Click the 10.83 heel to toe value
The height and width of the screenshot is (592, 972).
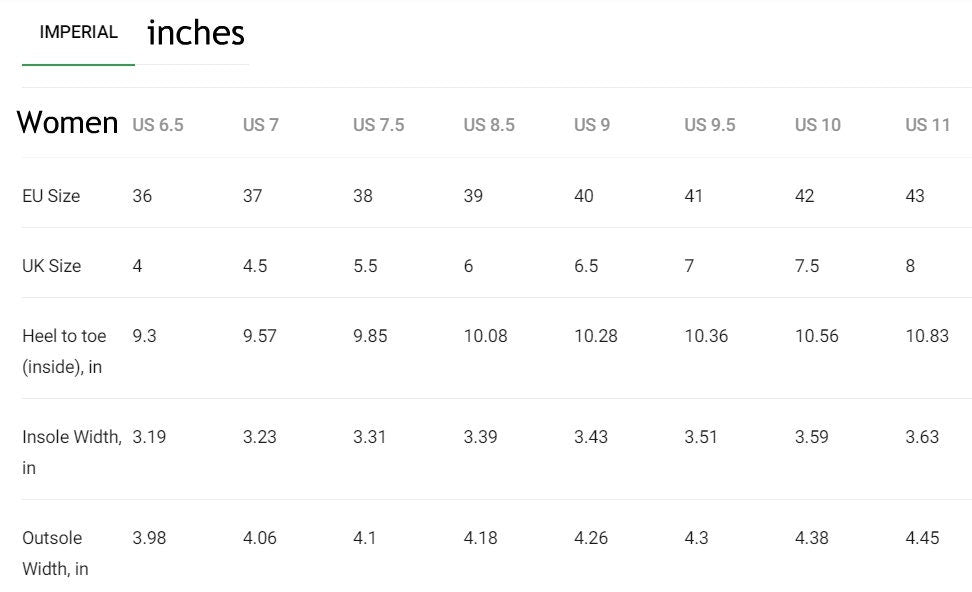(x=927, y=336)
